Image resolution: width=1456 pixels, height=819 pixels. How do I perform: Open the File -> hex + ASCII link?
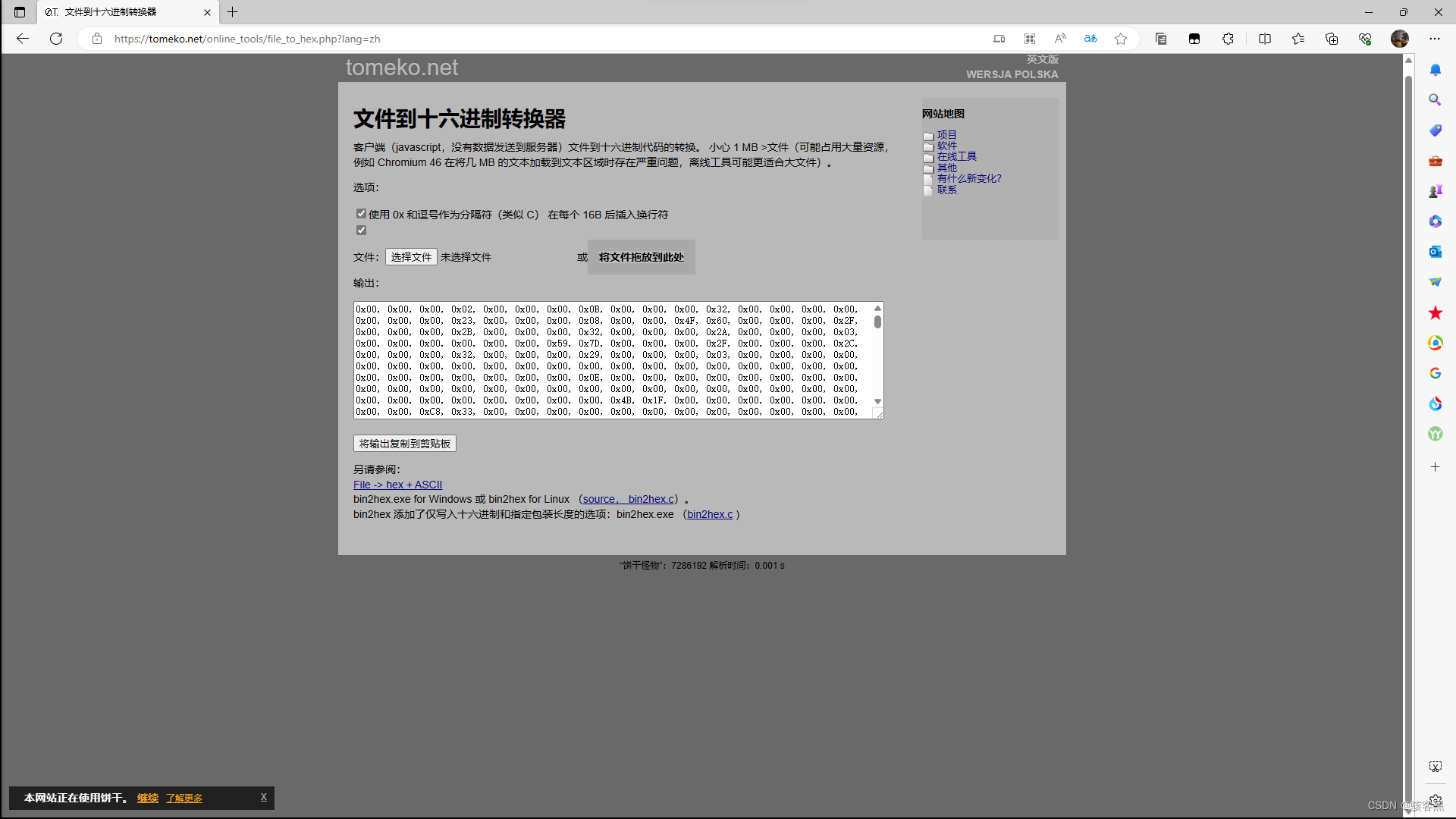(397, 485)
